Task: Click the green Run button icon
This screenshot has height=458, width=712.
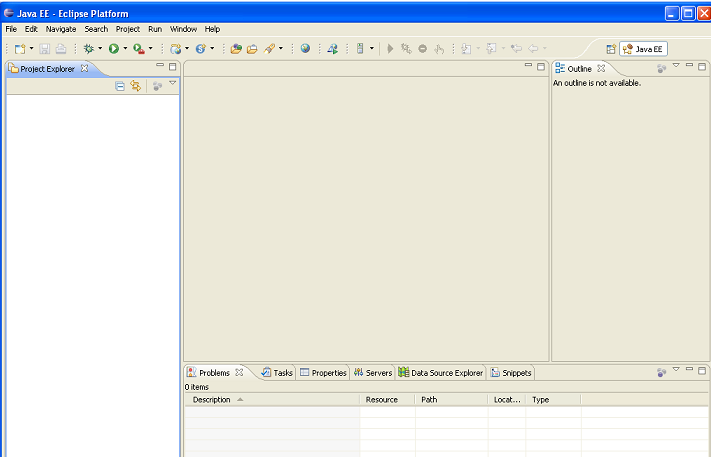Action: point(114,48)
